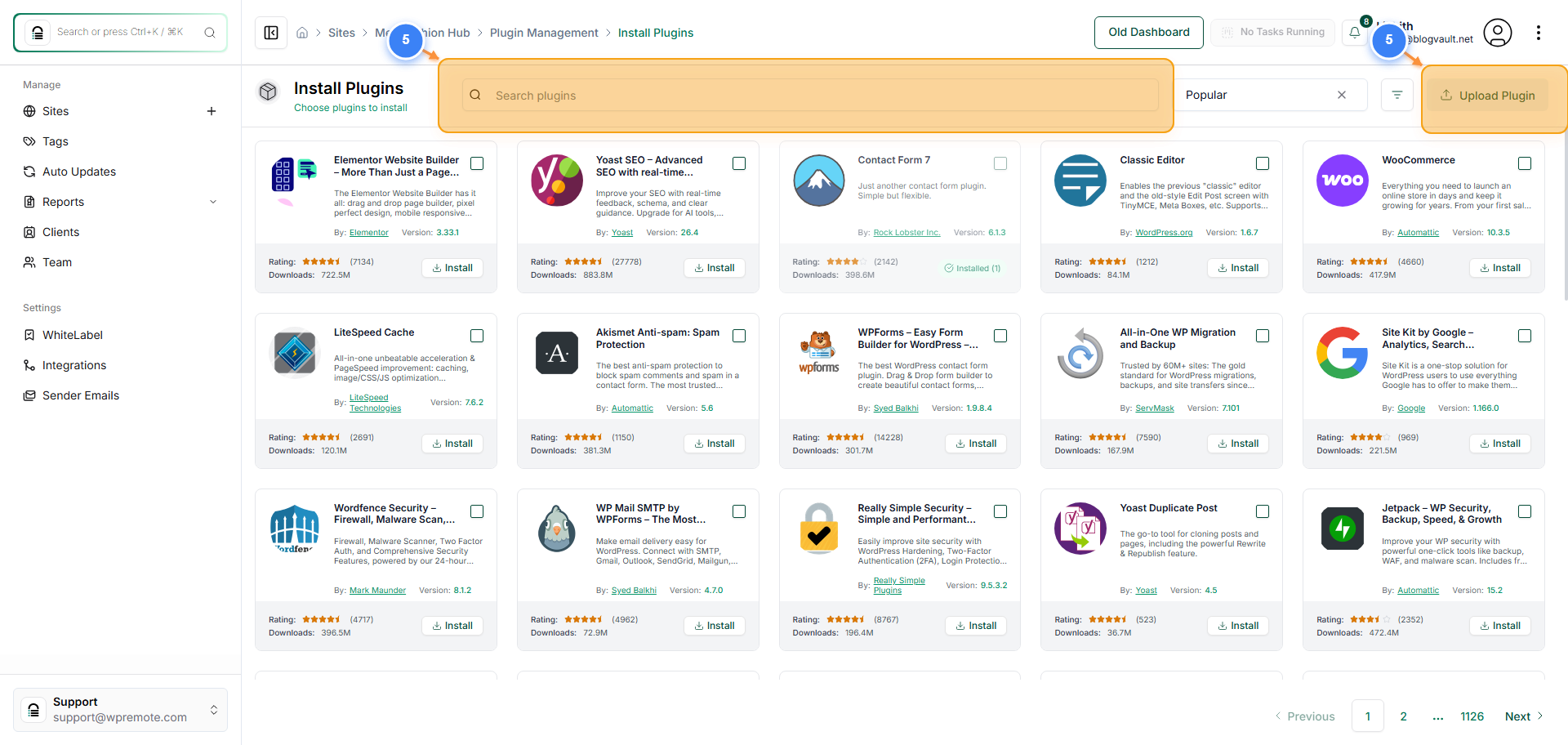Click the All-in-One WP Migration logo
1568x745 pixels.
tap(1080, 353)
